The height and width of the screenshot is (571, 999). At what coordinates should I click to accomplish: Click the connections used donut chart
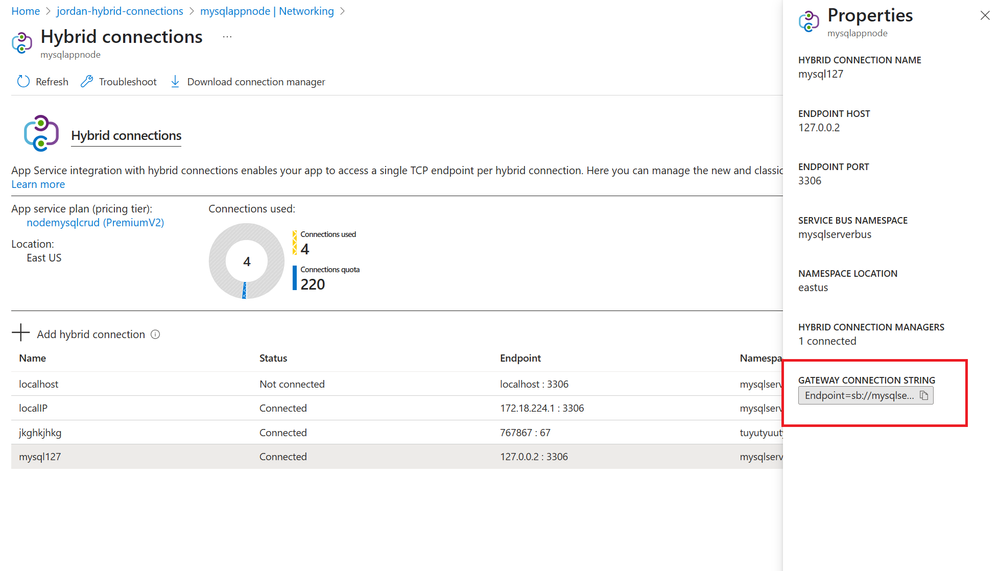pyautogui.click(x=247, y=261)
